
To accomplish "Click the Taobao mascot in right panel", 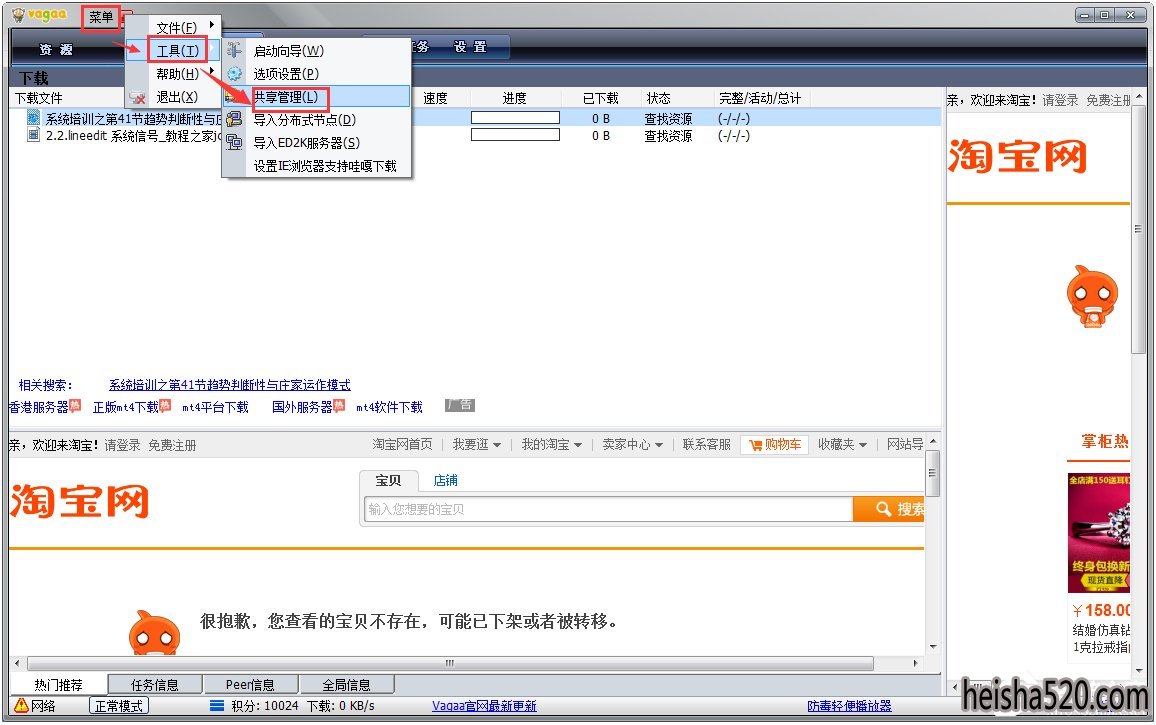I will (1092, 296).
